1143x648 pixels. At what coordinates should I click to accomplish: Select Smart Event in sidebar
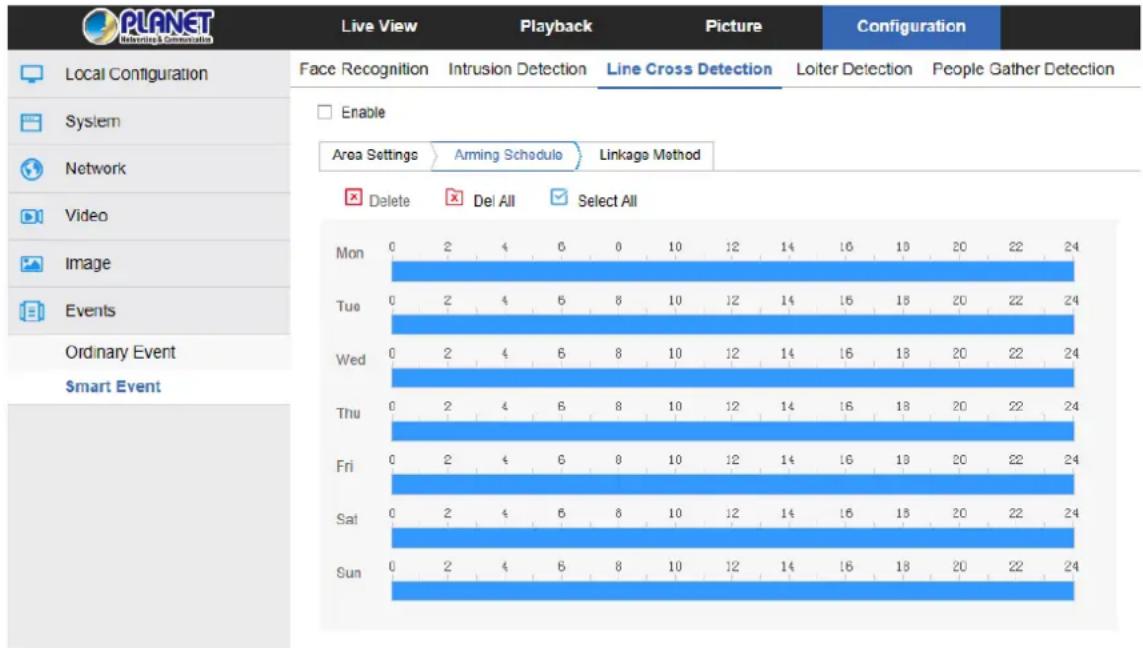point(113,386)
